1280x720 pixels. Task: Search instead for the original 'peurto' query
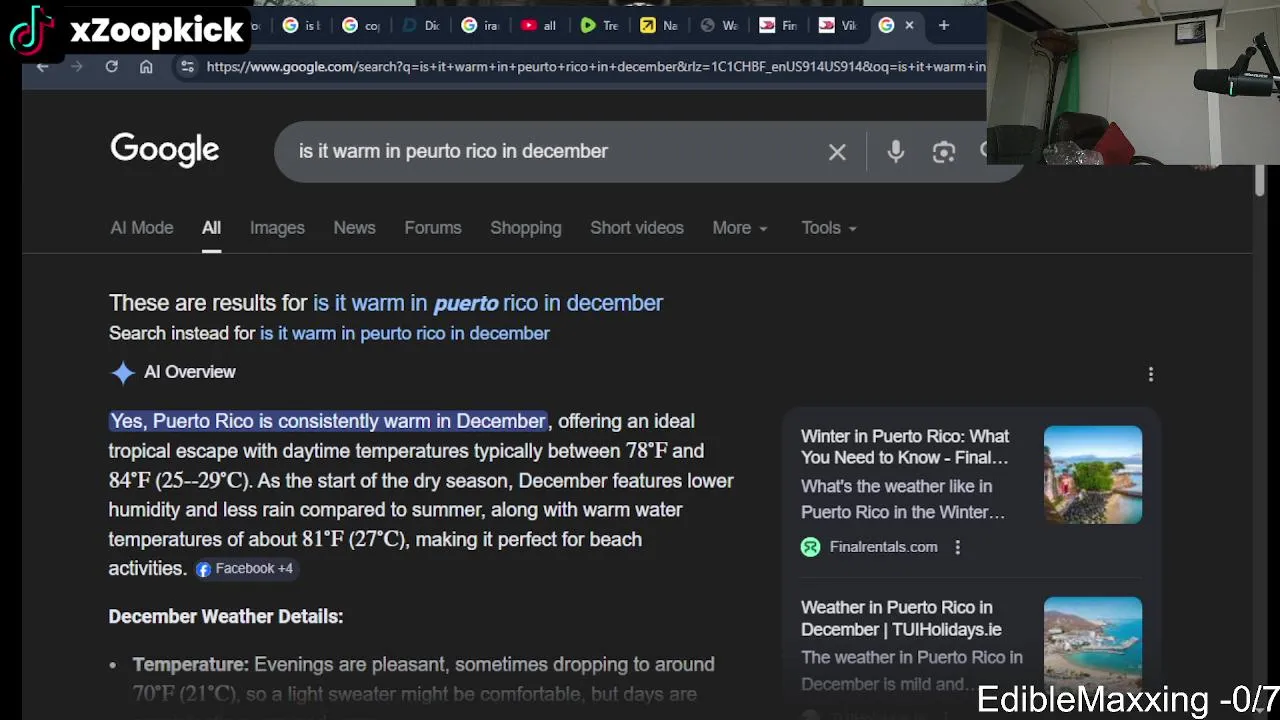tap(405, 333)
